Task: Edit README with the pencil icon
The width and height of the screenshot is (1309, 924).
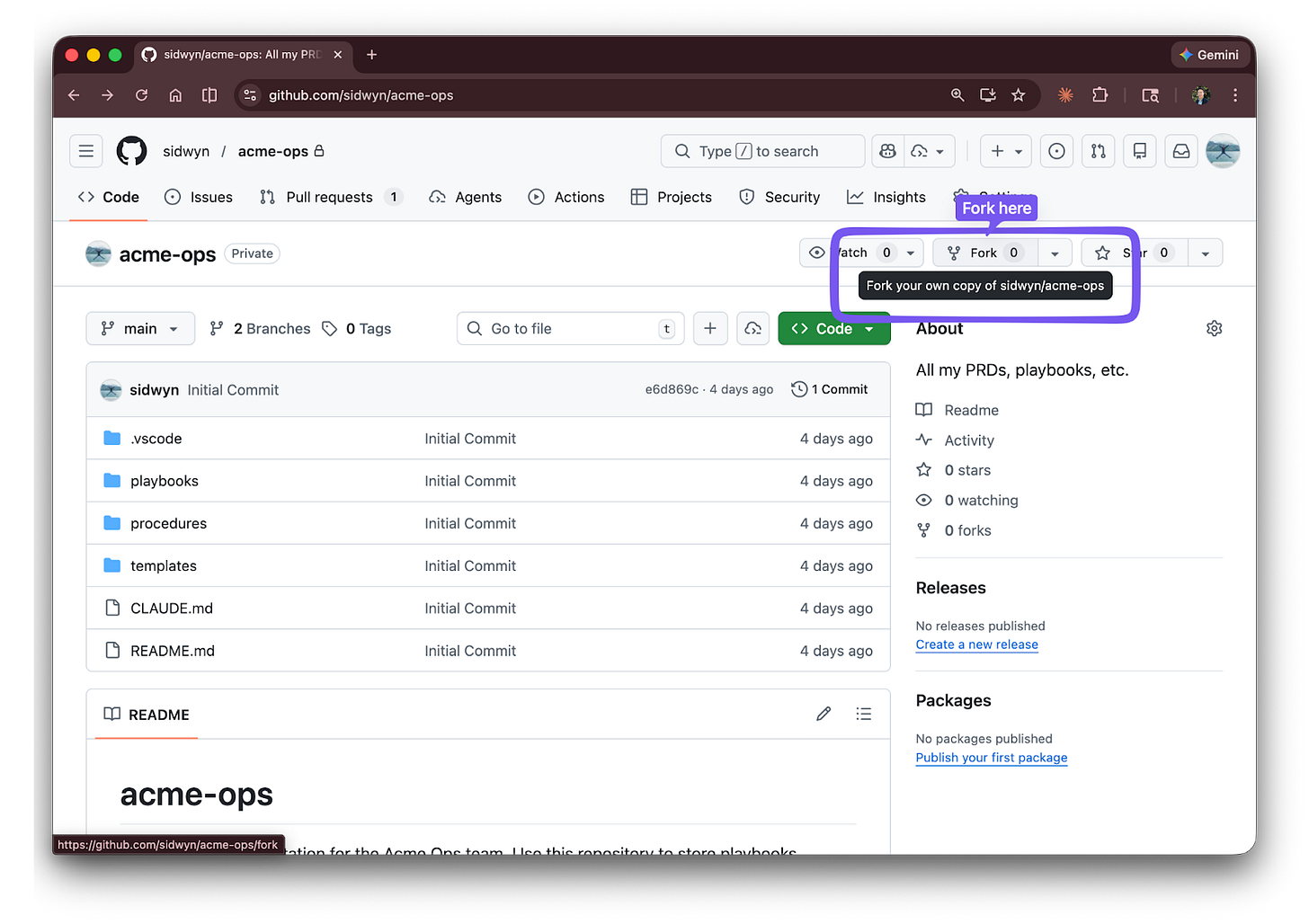Action: (x=824, y=714)
